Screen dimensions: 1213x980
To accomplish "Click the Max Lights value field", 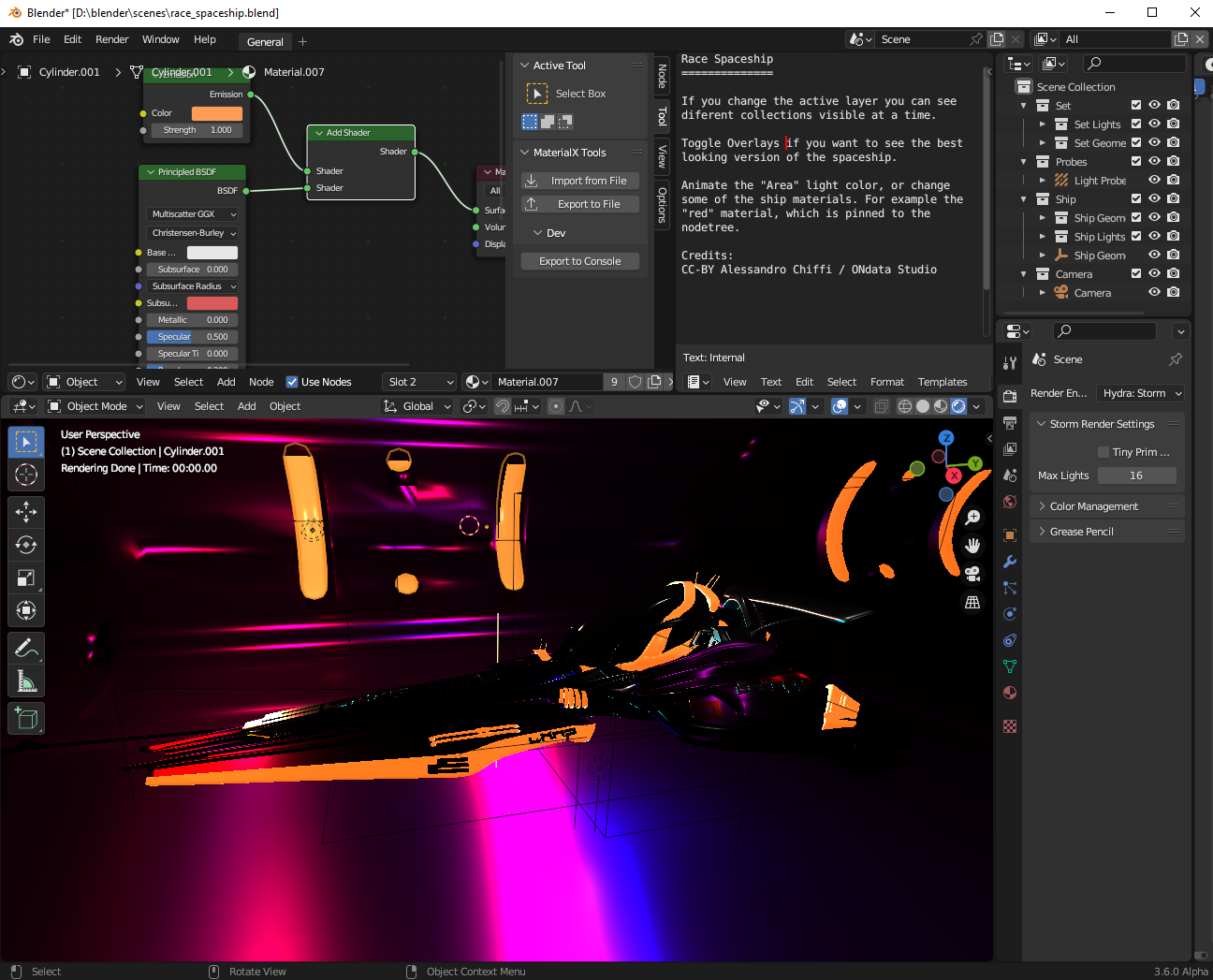I will pos(1136,475).
